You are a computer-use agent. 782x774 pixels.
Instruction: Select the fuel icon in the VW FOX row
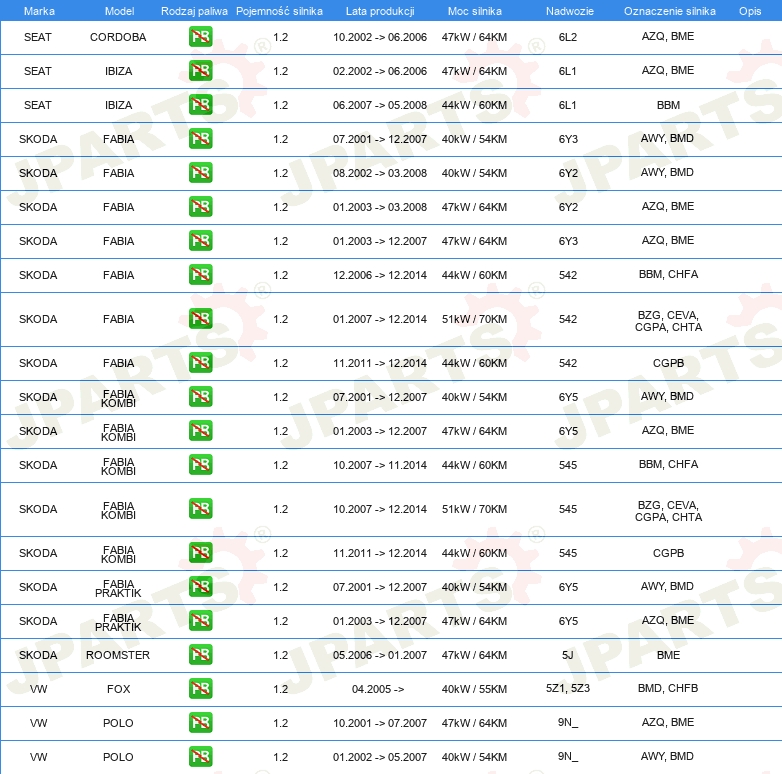[x=200, y=688]
